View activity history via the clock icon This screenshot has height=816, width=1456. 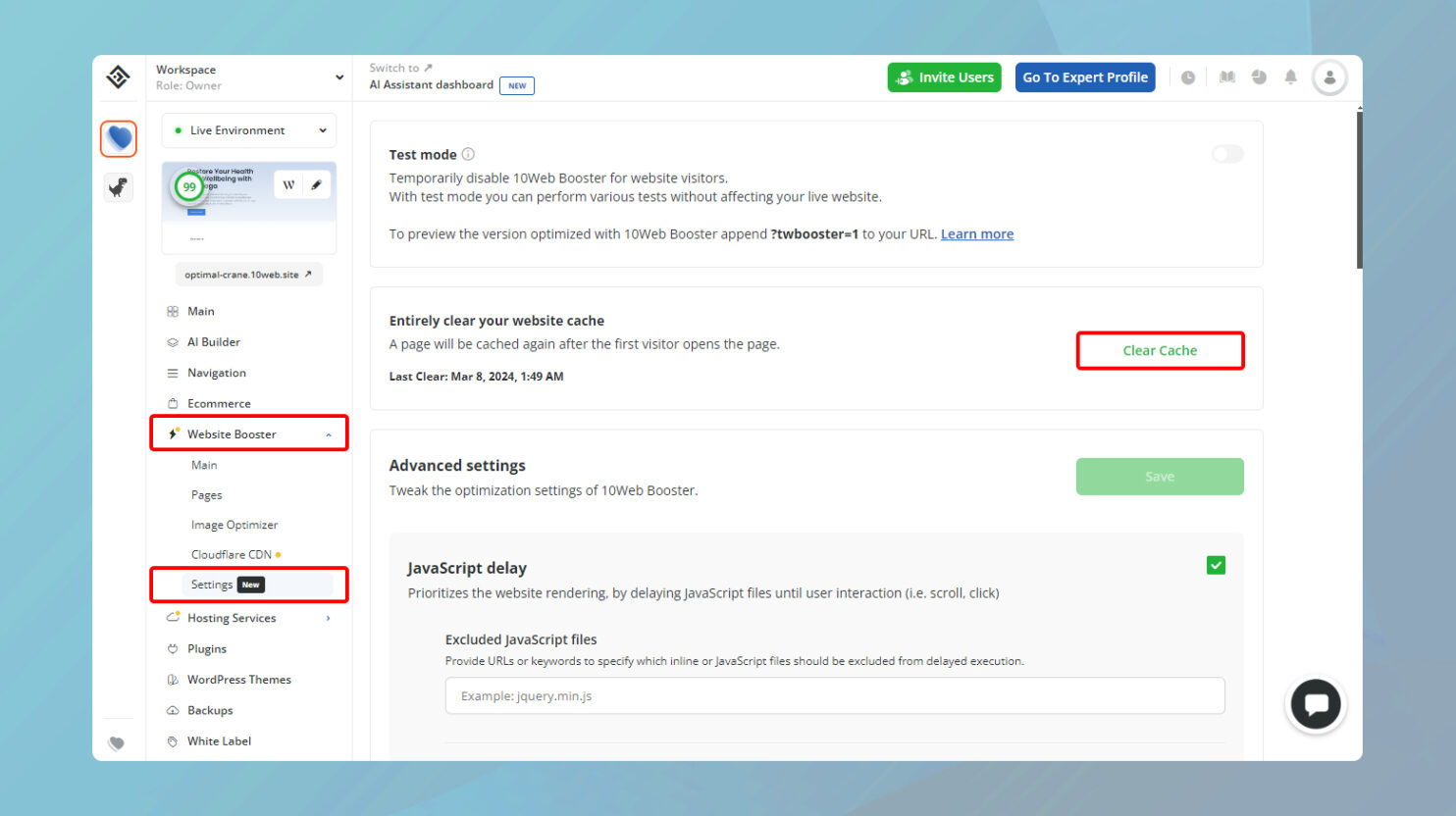pos(1188,76)
